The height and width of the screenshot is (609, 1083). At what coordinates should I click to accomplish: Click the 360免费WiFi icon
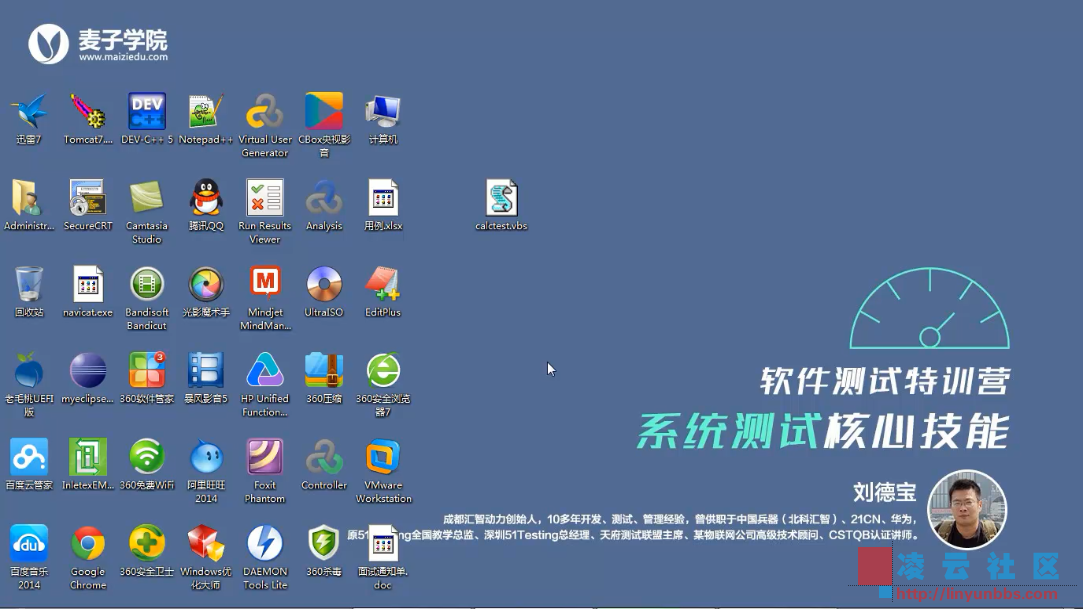coord(147,456)
